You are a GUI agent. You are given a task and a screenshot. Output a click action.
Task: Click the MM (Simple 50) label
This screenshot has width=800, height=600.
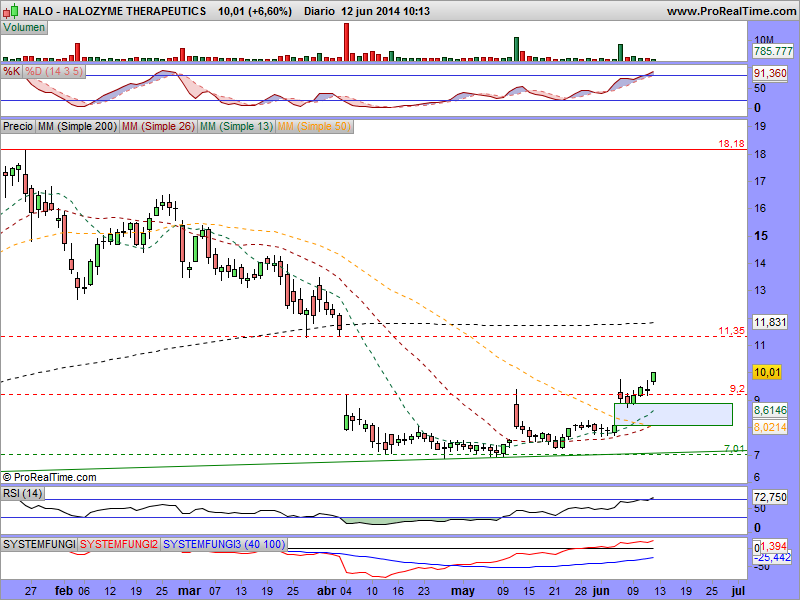tap(314, 127)
